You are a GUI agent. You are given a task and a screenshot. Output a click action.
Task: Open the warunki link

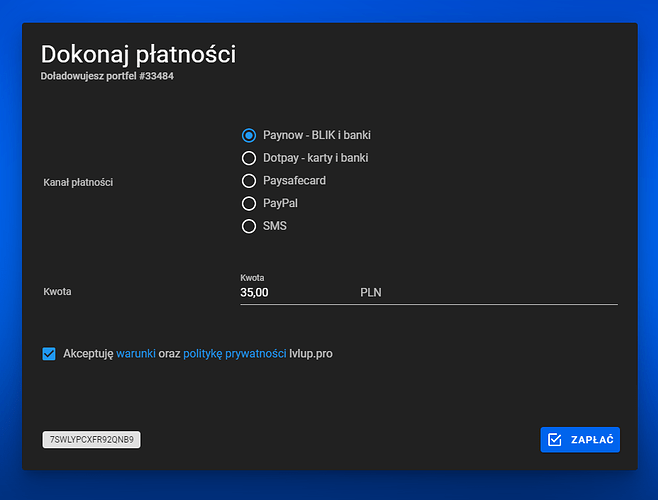tap(135, 354)
